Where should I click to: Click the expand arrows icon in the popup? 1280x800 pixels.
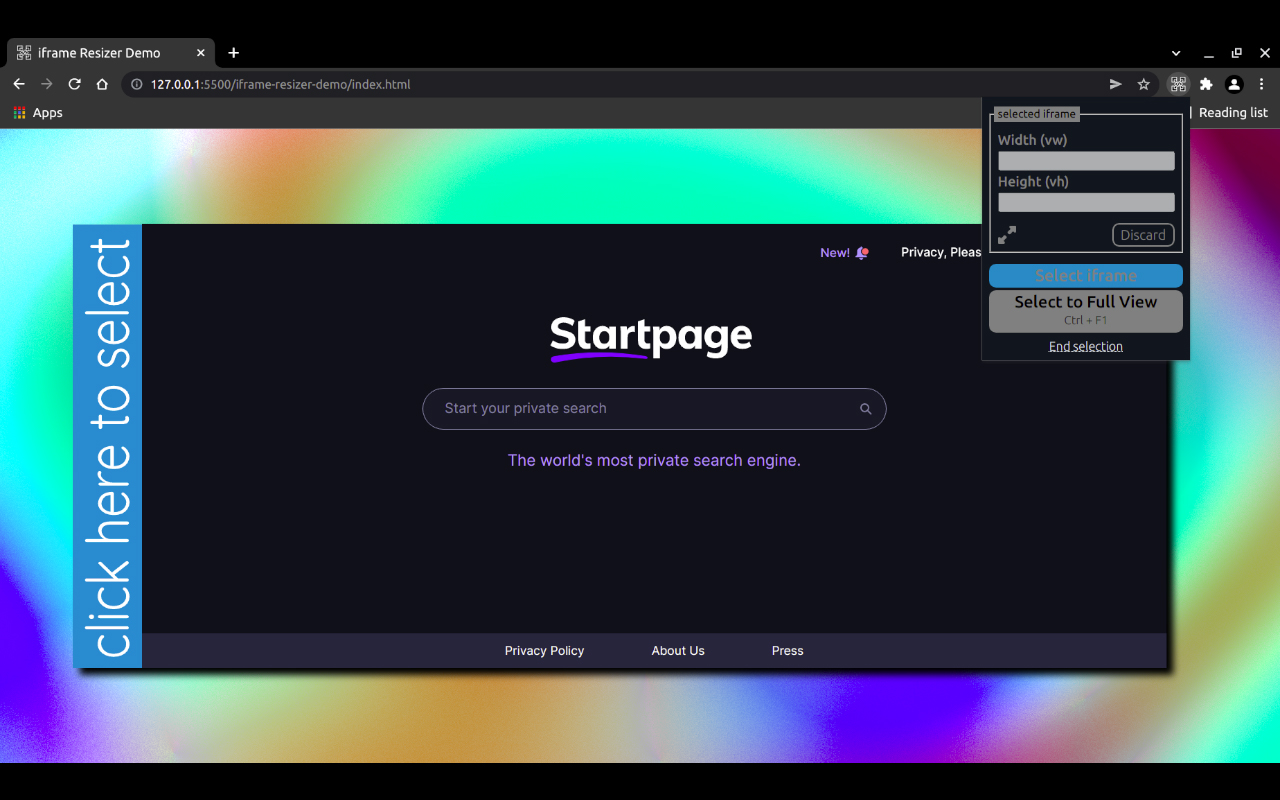(1007, 235)
